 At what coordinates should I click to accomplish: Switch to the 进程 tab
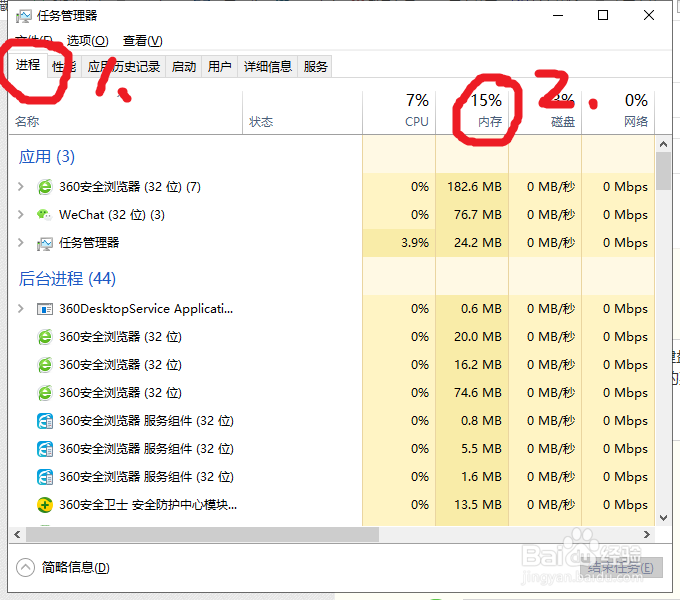tap(28, 65)
